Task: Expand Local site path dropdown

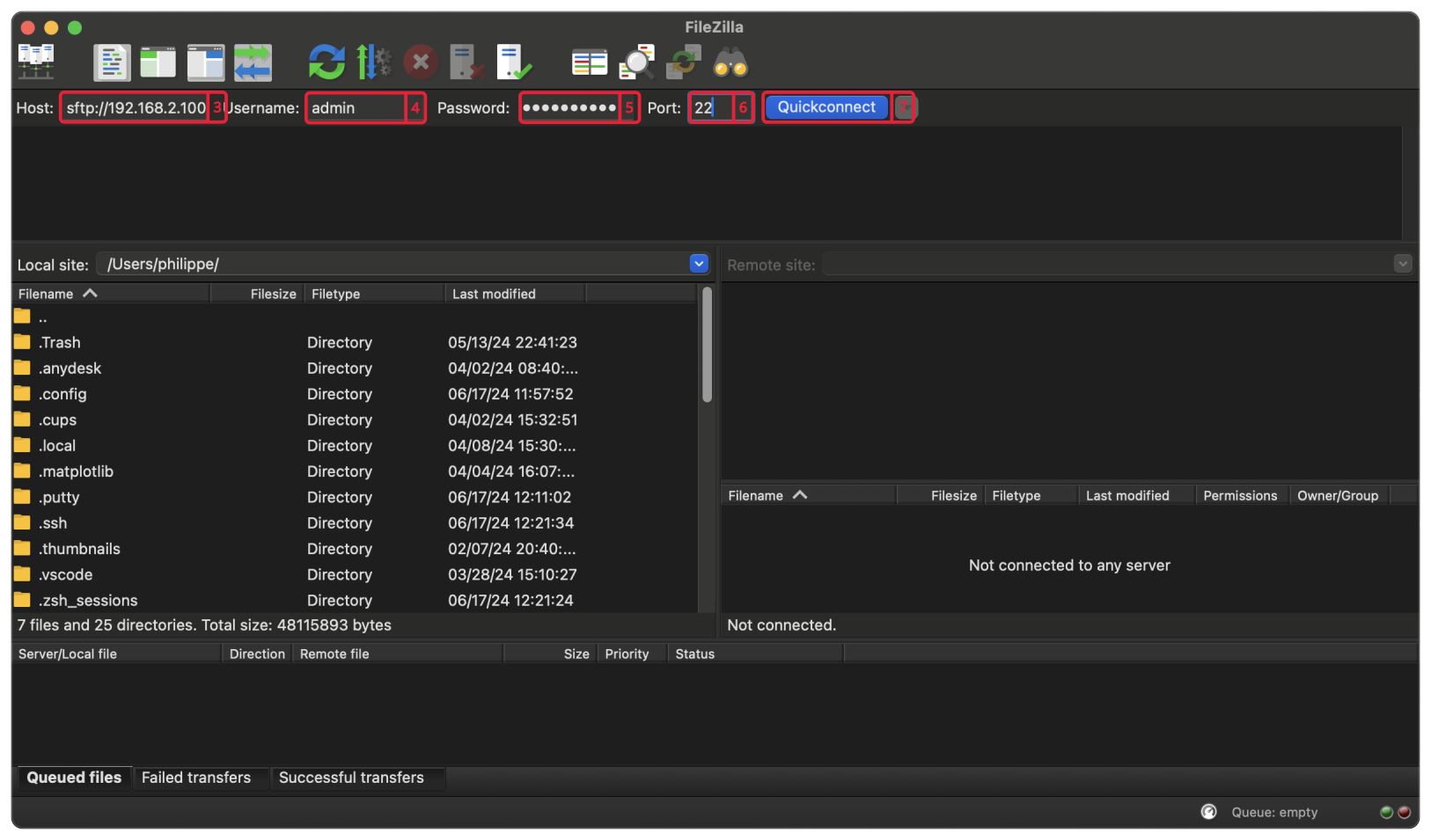Action: pos(699,264)
